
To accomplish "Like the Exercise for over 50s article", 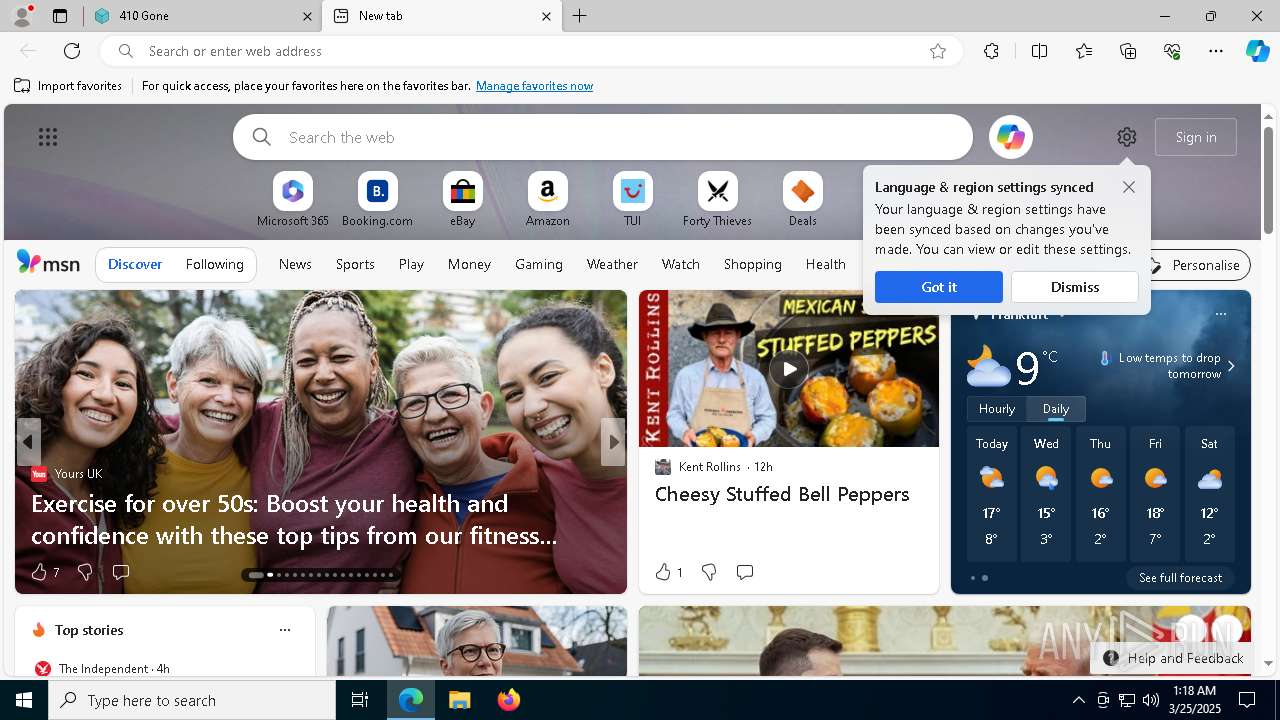I will [39, 572].
